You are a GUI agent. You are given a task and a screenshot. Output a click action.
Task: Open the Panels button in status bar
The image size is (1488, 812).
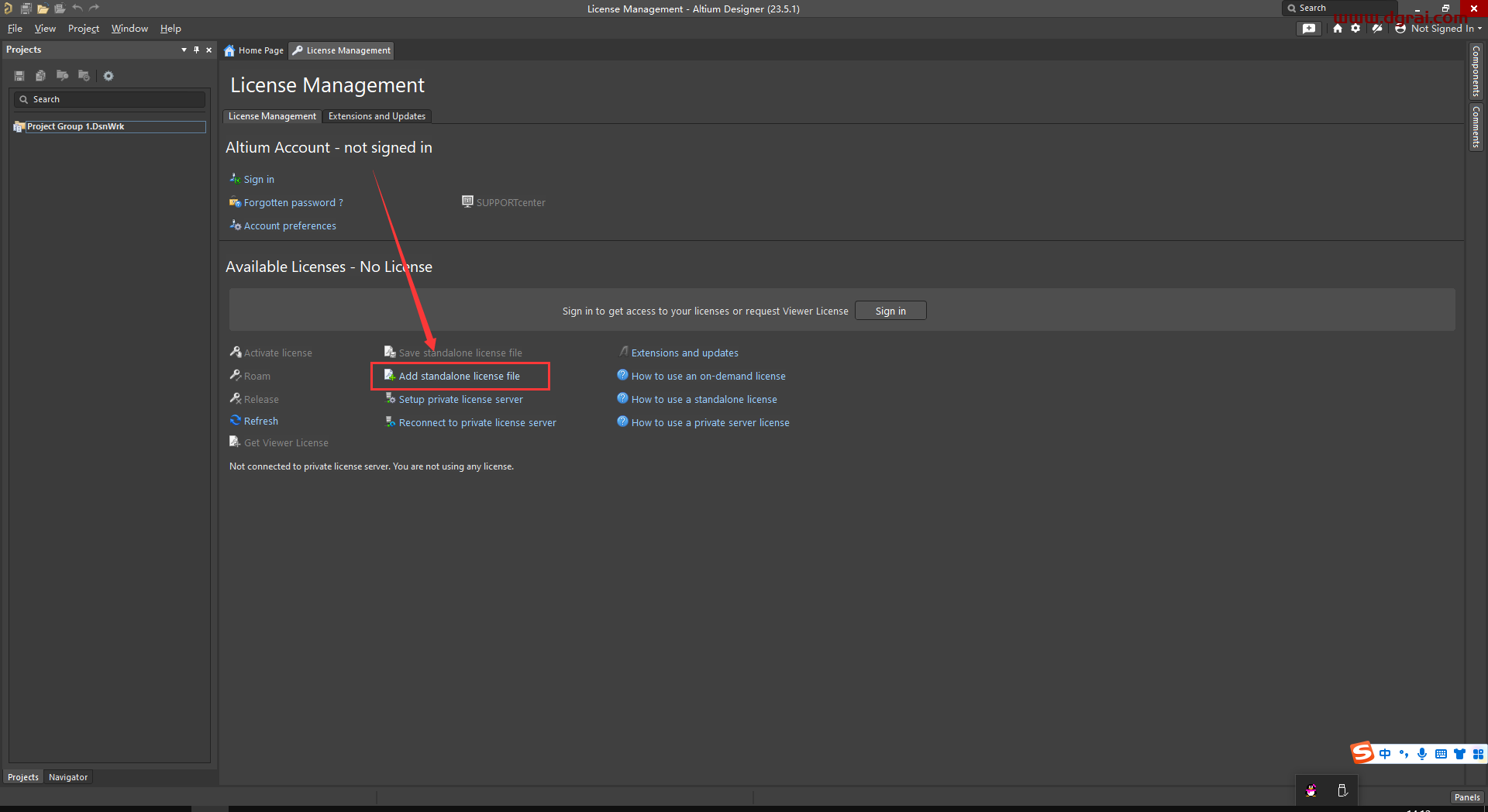(1466, 797)
